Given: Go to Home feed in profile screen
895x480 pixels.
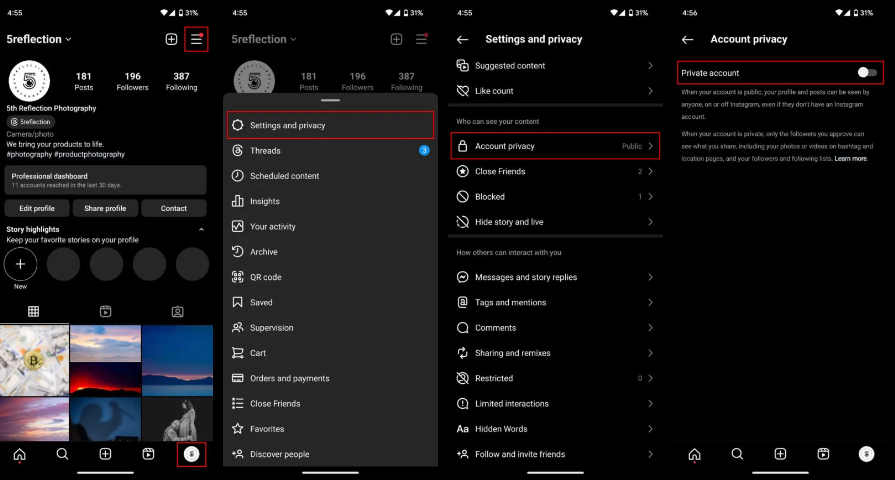Looking at the screenshot, I should click(x=19, y=454).
